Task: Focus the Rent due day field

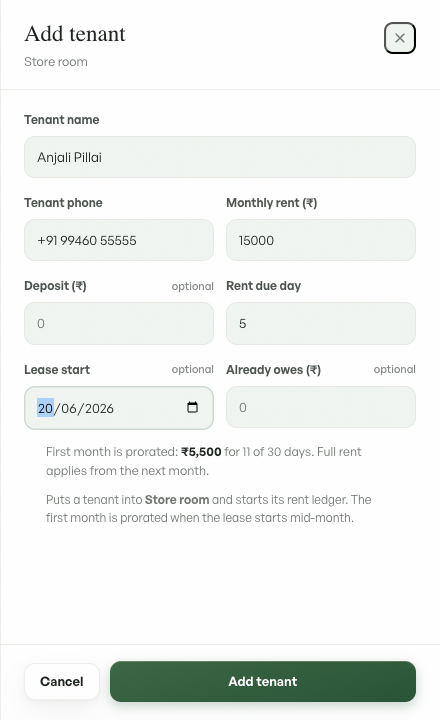Action: point(321,323)
